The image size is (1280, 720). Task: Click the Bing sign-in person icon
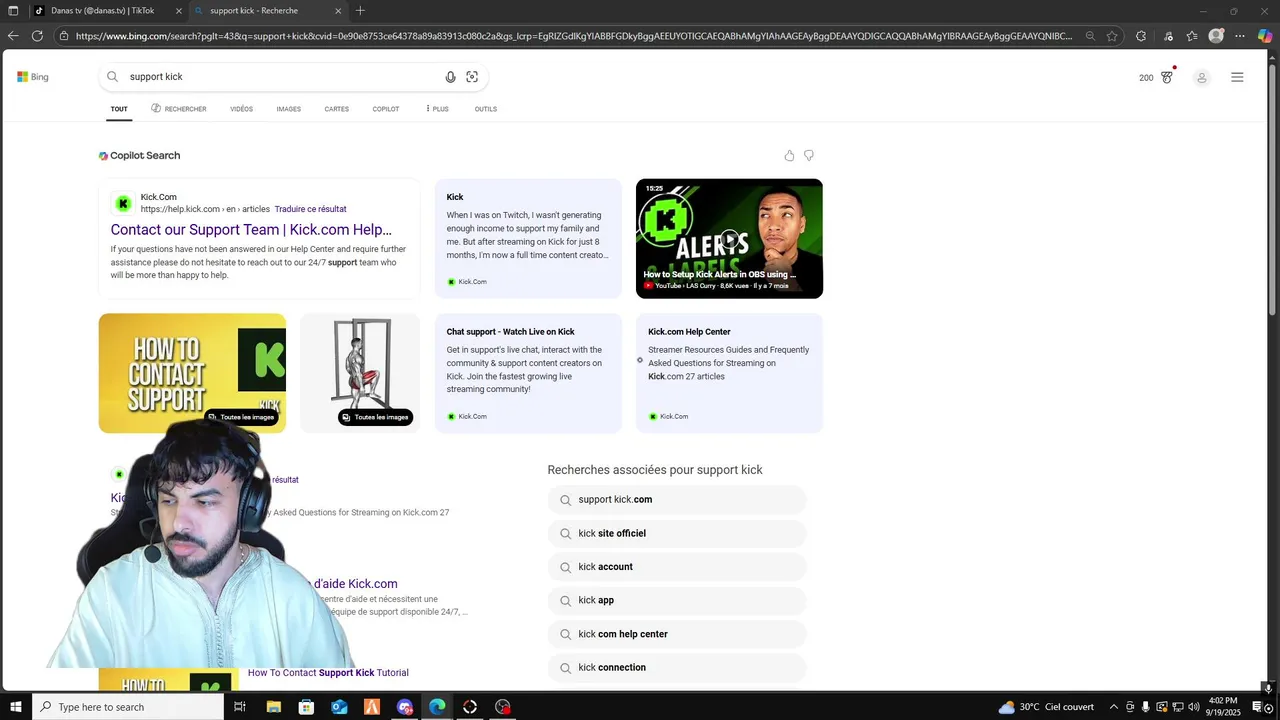point(1202,77)
